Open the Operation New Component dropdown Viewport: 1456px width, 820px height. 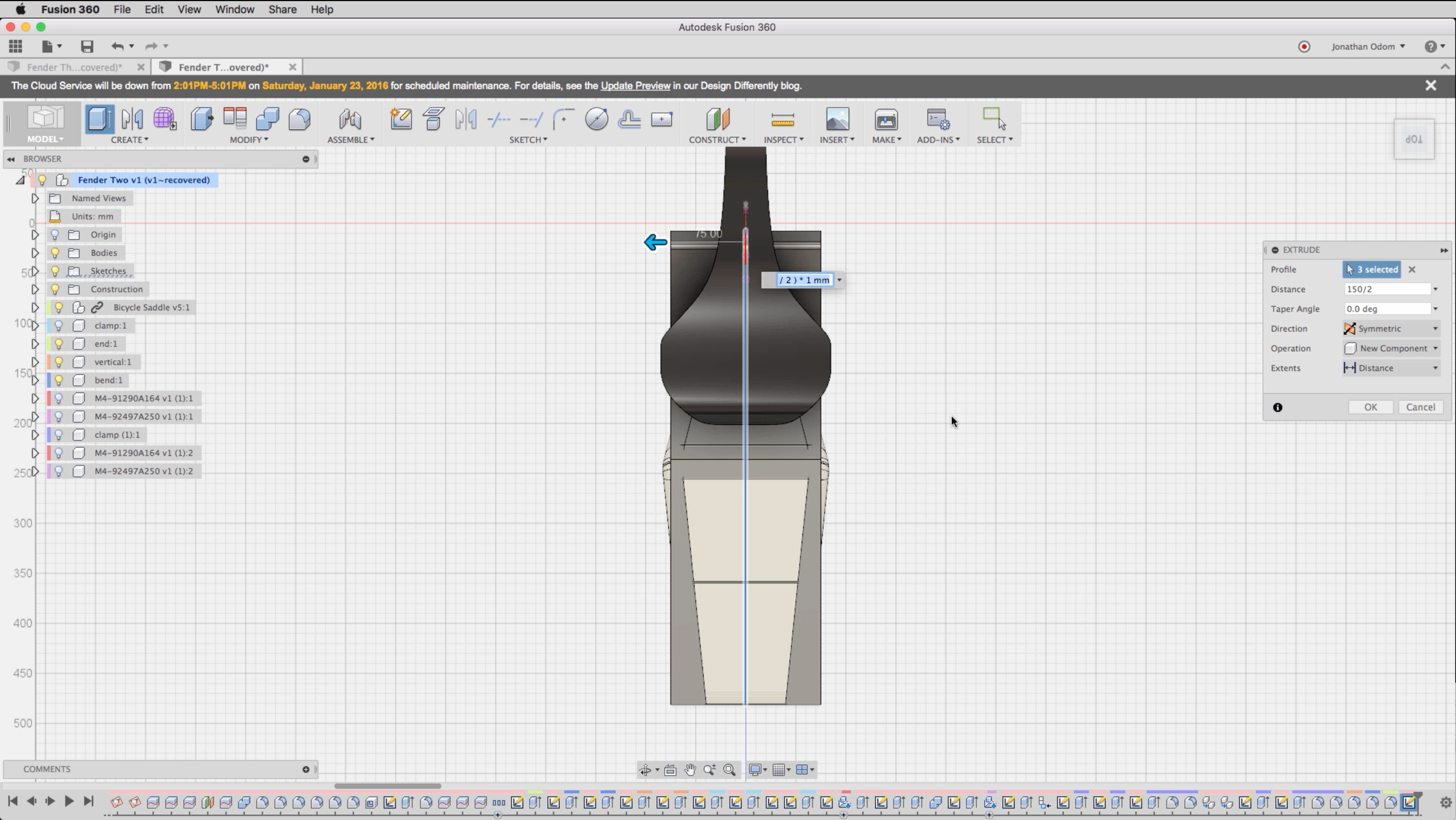click(1392, 348)
